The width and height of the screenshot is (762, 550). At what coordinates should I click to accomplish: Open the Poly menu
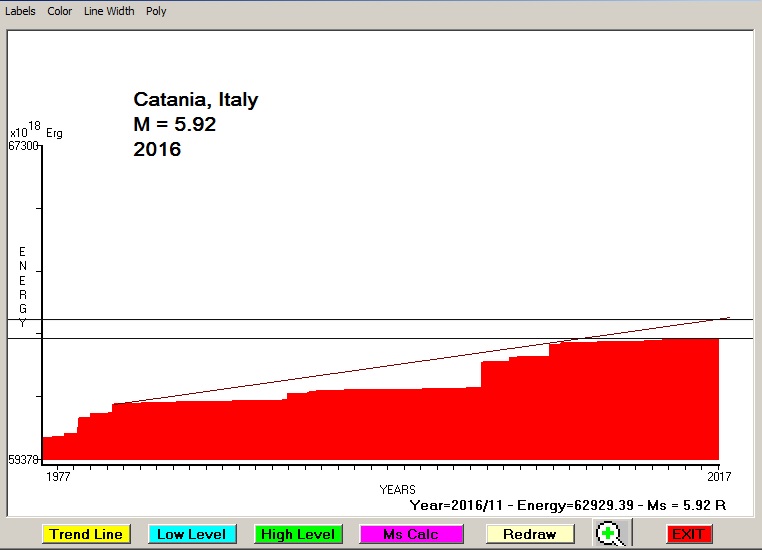[x=156, y=11]
